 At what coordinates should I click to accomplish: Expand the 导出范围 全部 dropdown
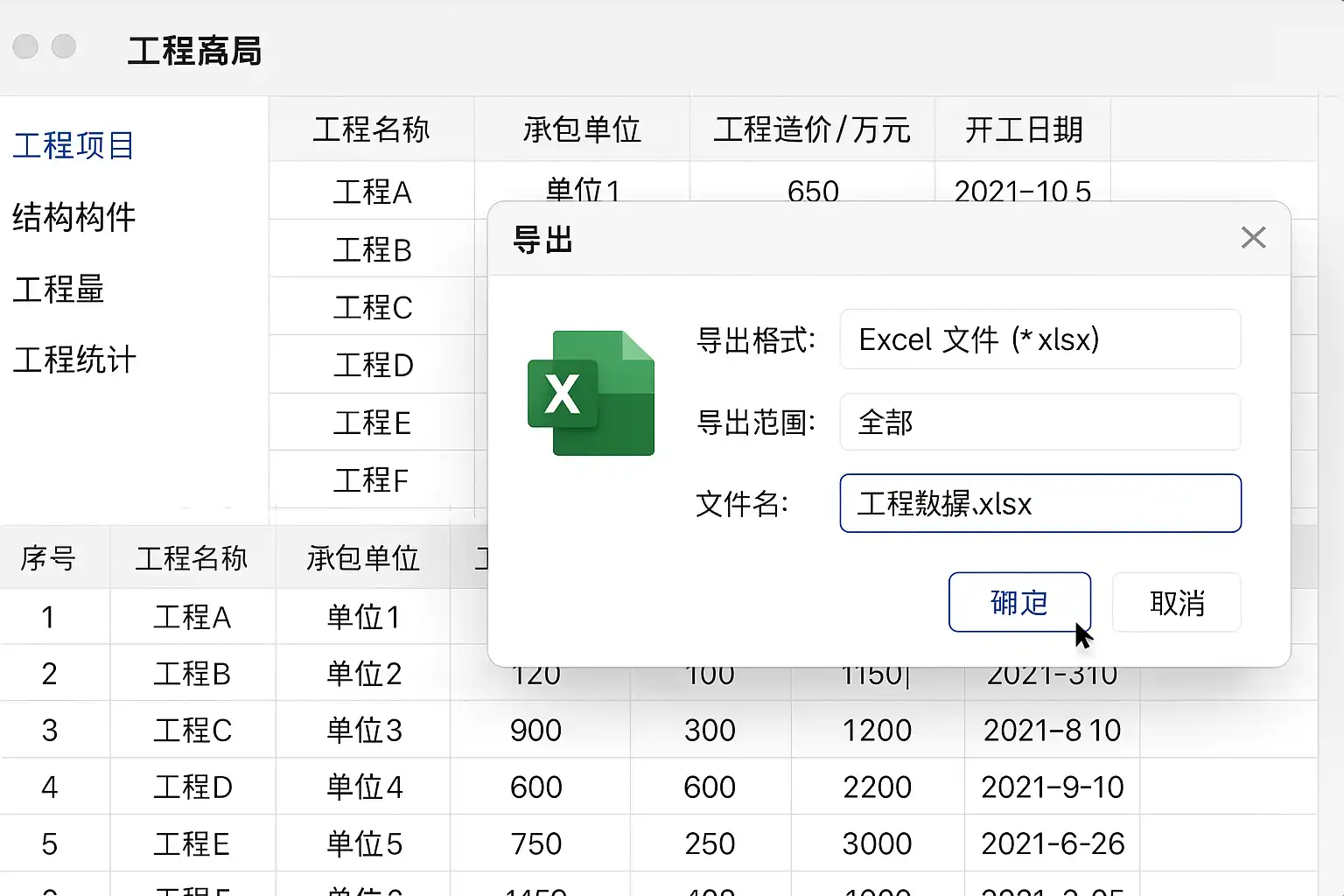[1039, 422]
